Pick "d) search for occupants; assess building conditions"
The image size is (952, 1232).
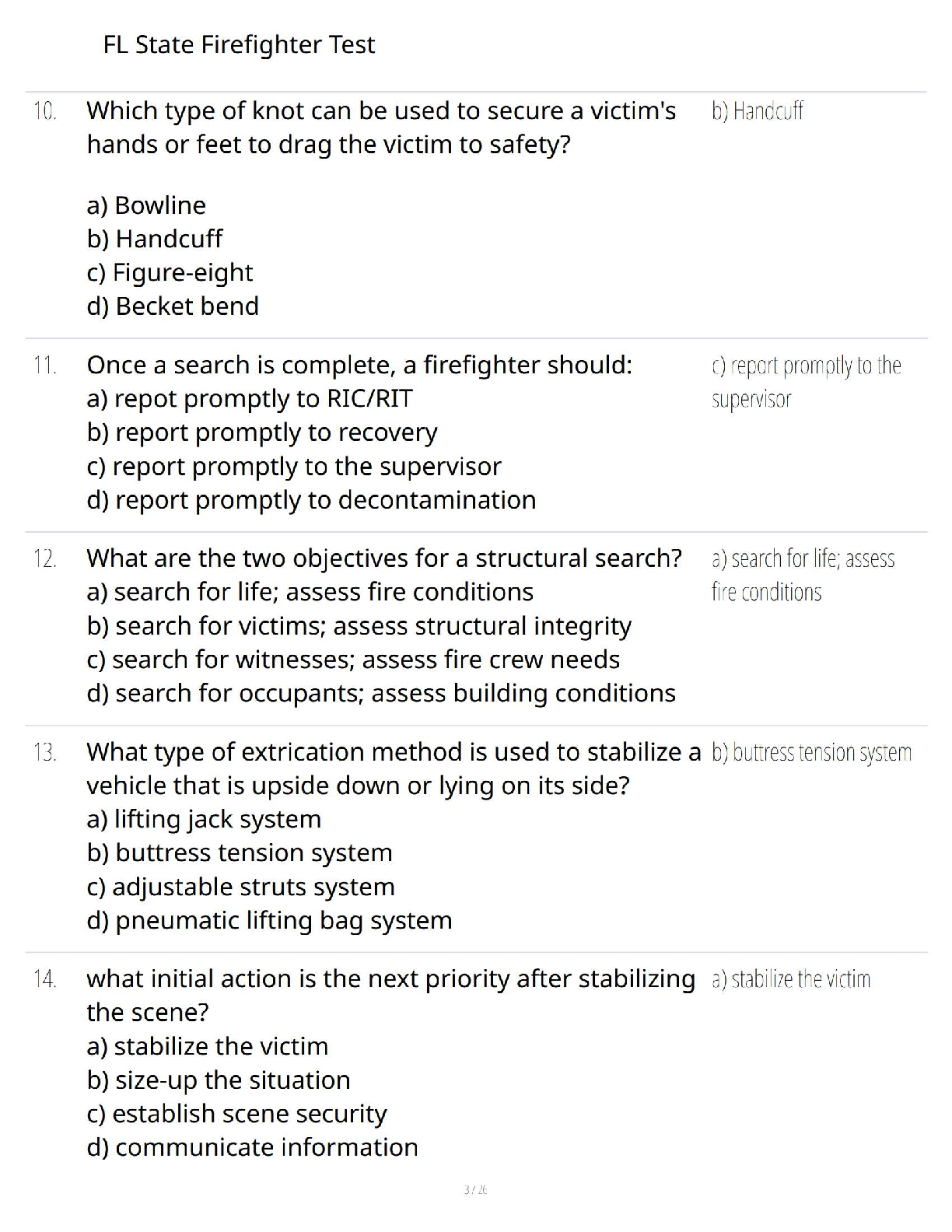click(x=381, y=693)
